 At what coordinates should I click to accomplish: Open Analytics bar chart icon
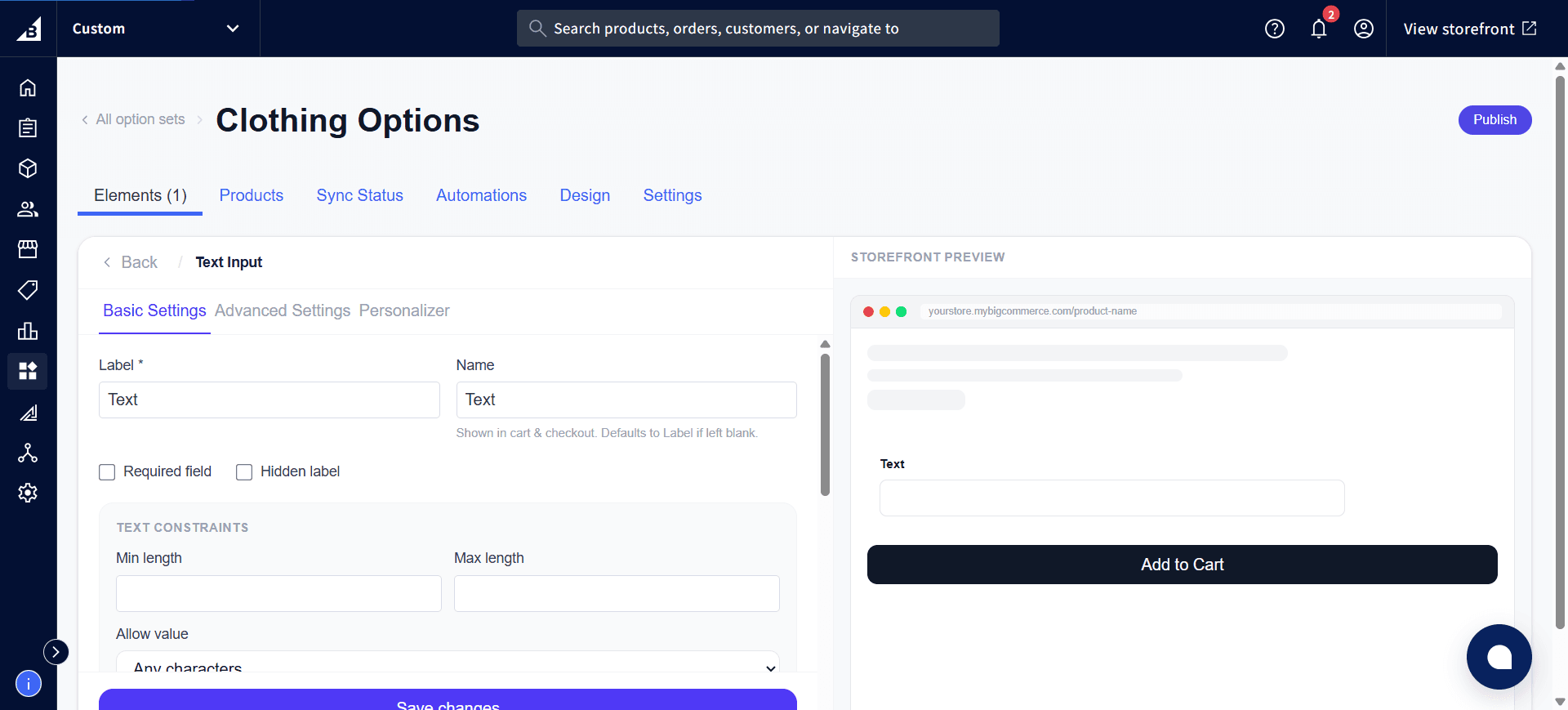pos(28,331)
